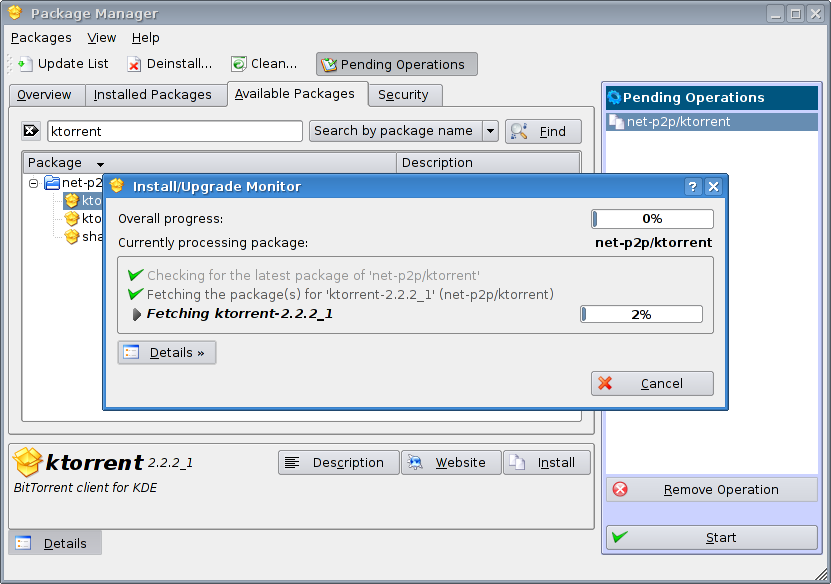The width and height of the screenshot is (831, 584).
Task: Click the Package Manager title bar icon
Action: pyautogui.click(x=15, y=13)
